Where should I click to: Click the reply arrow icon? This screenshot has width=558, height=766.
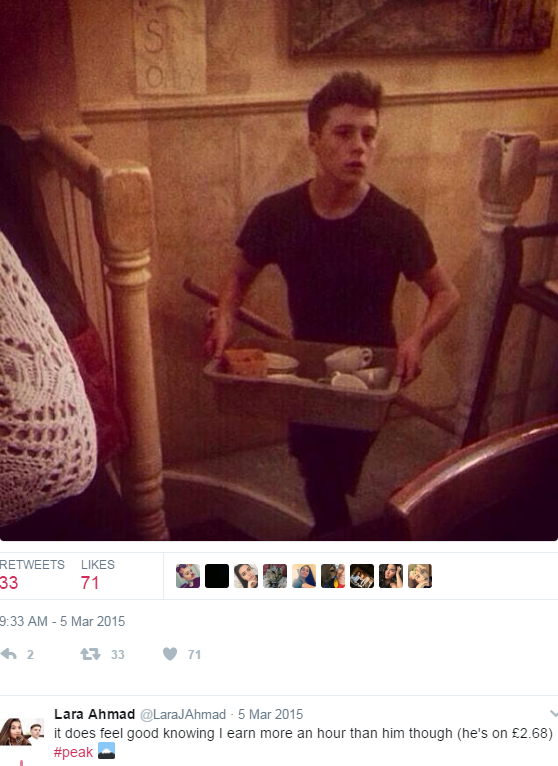coord(8,654)
